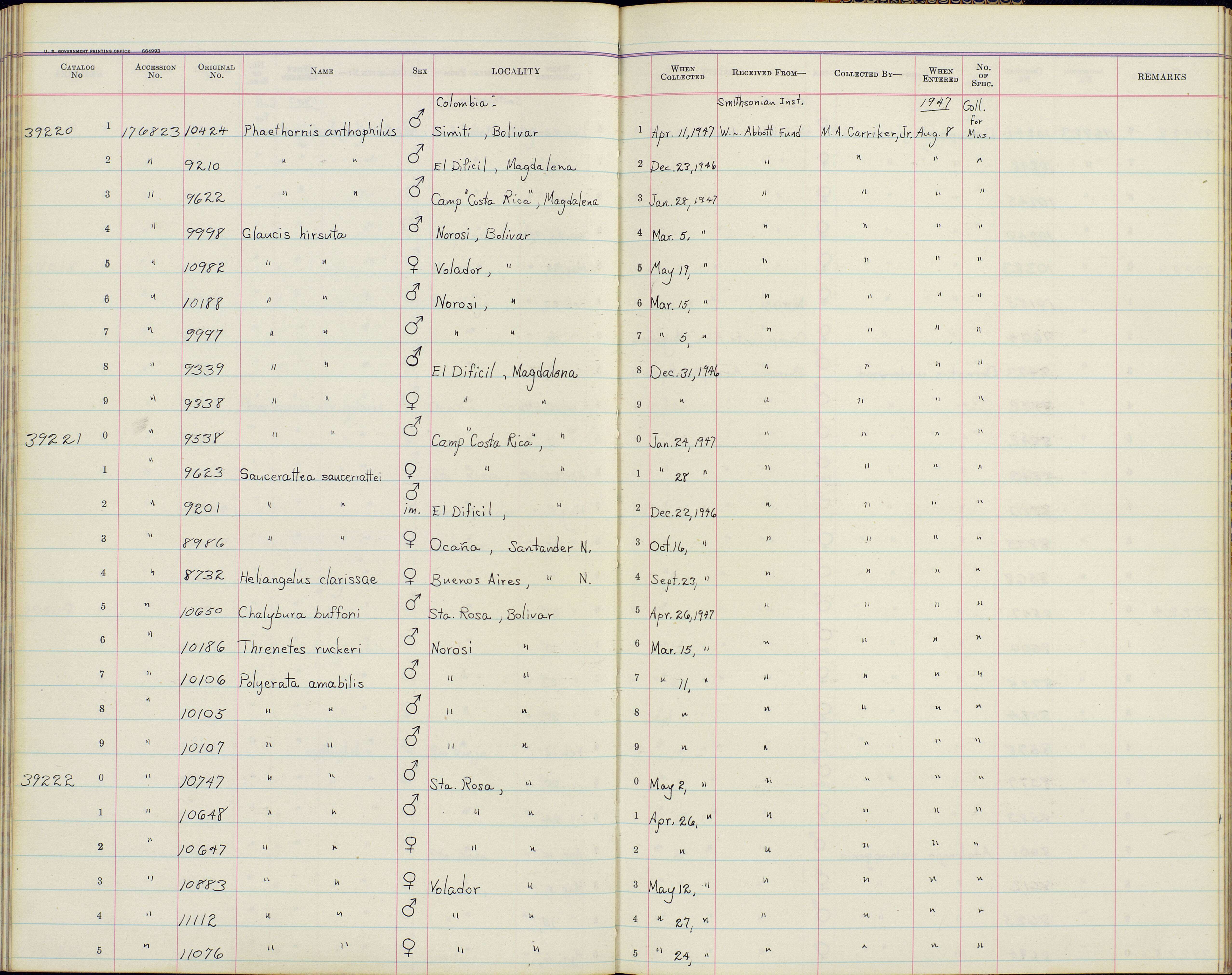Viewport: 1232px width, 975px height.
Task: Click the date Jan. 28, 1947
Action: click(683, 200)
